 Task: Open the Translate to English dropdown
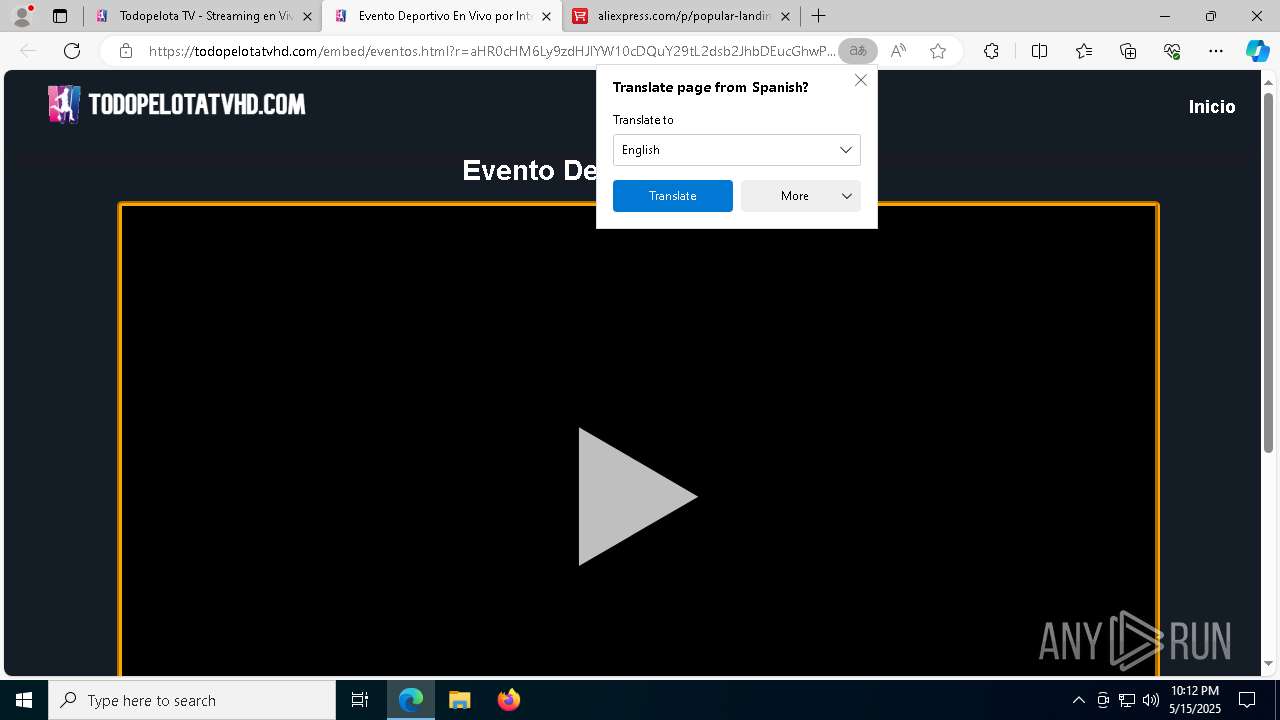(x=737, y=150)
